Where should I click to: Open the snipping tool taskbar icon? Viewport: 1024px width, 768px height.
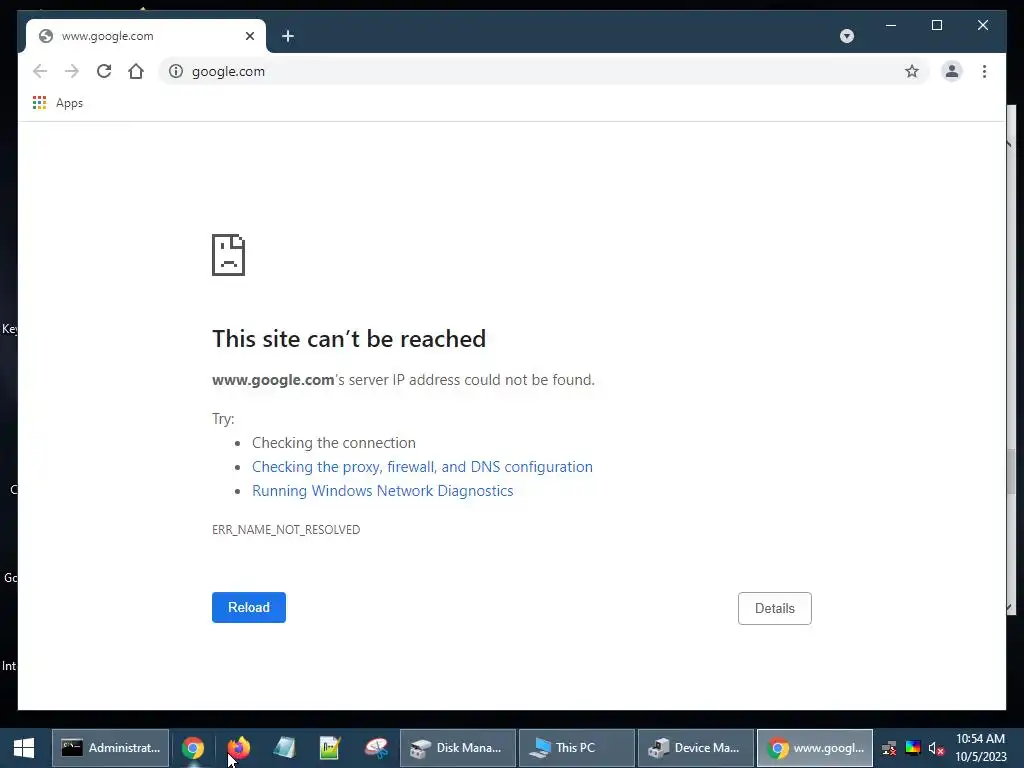[x=377, y=748]
